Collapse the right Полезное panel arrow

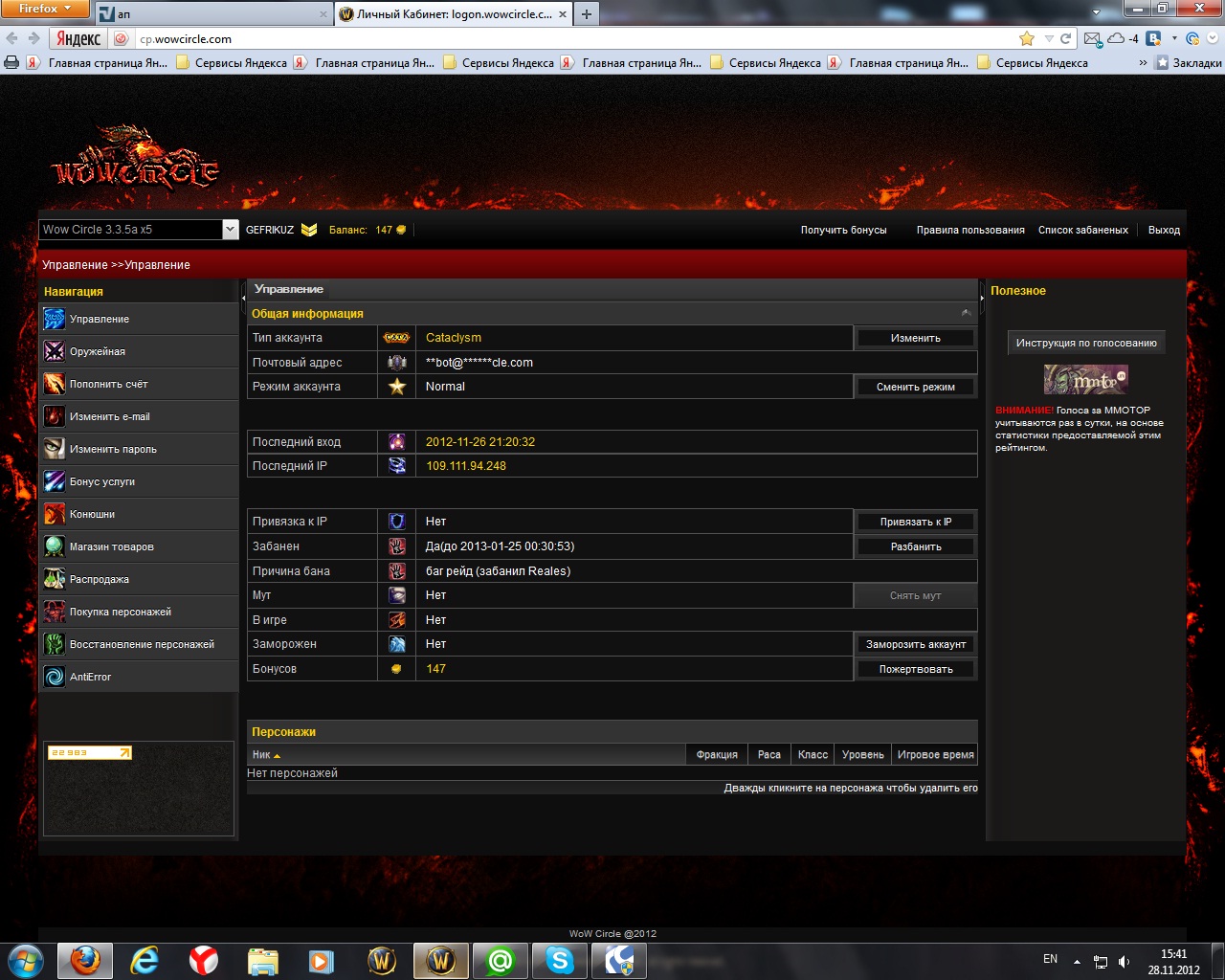pyautogui.click(x=982, y=299)
